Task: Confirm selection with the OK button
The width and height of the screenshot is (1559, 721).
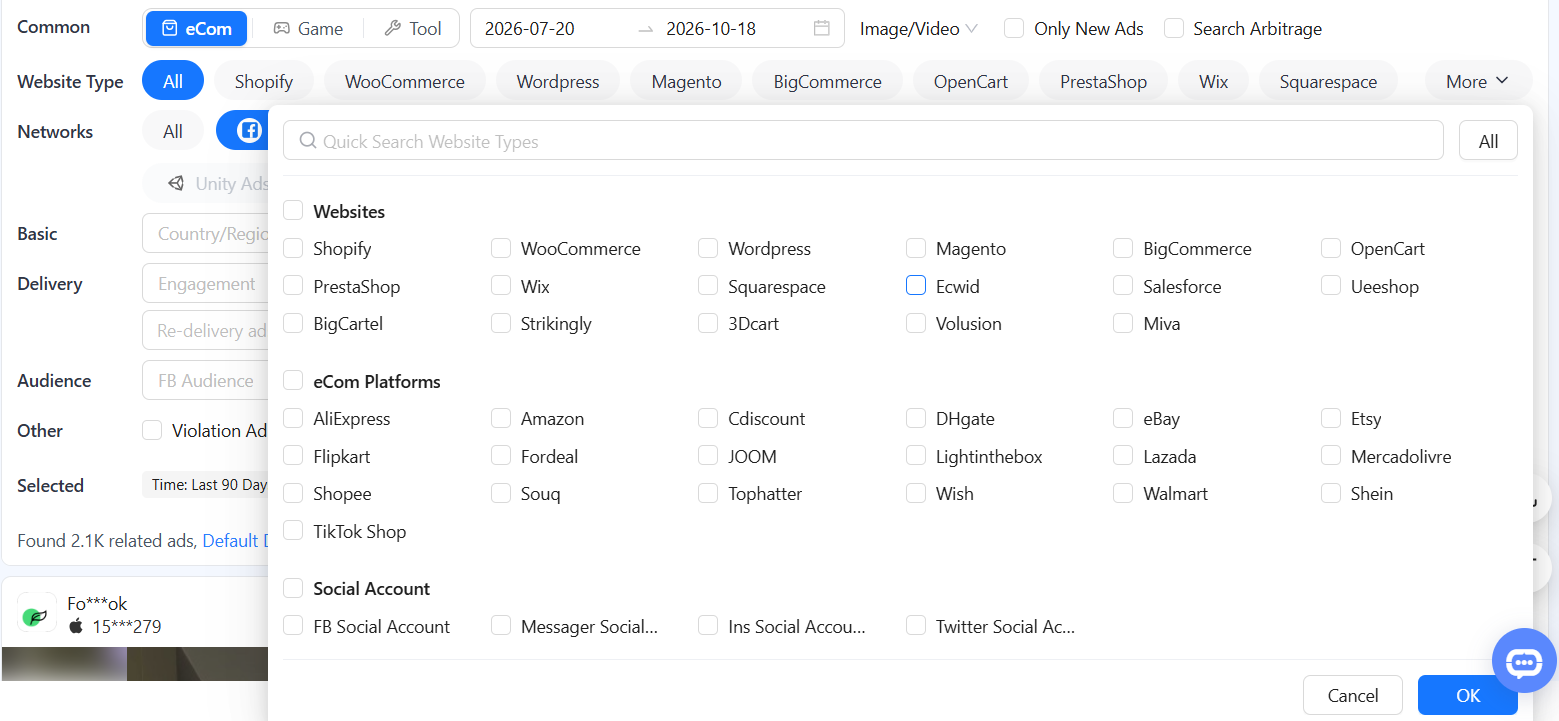Action: [1467, 695]
